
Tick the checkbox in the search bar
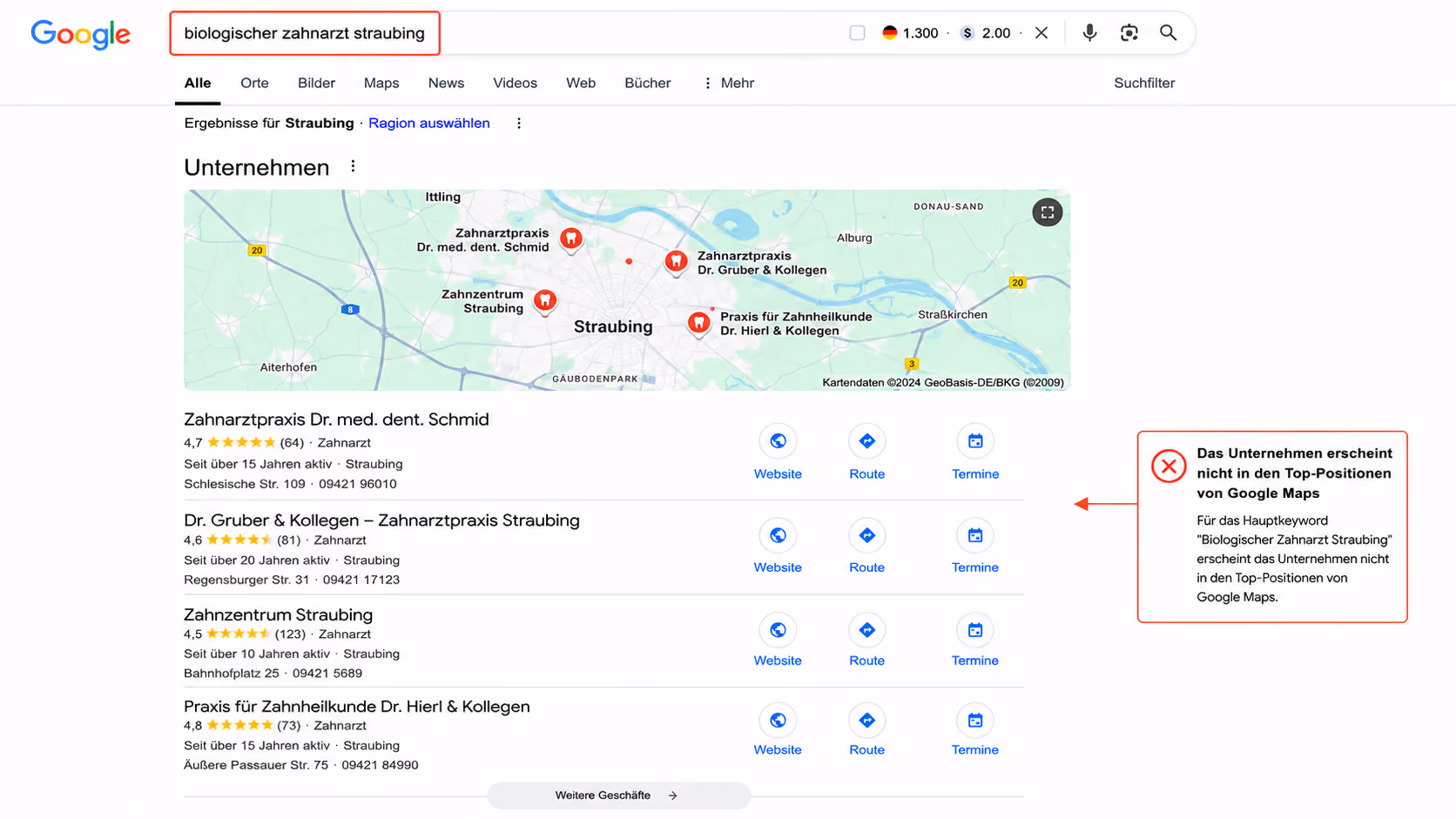click(x=857, y=33)
